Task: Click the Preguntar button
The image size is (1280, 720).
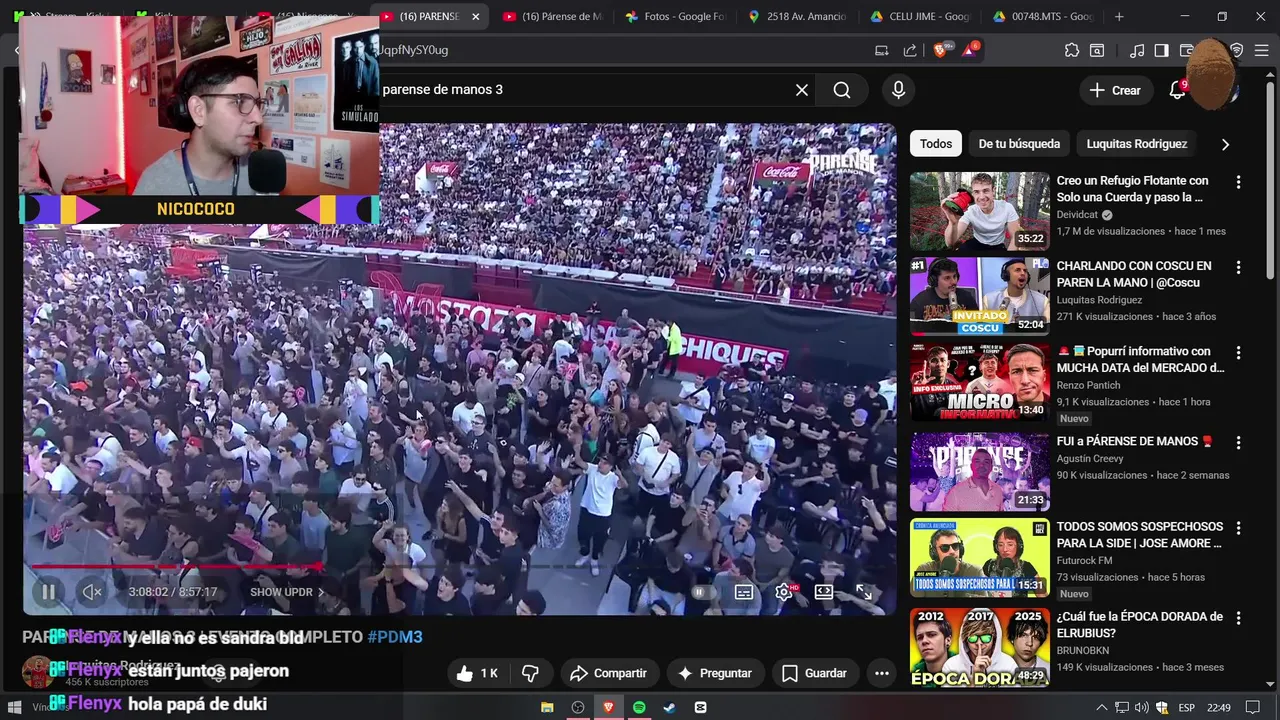Action: [x=715, y=674]
